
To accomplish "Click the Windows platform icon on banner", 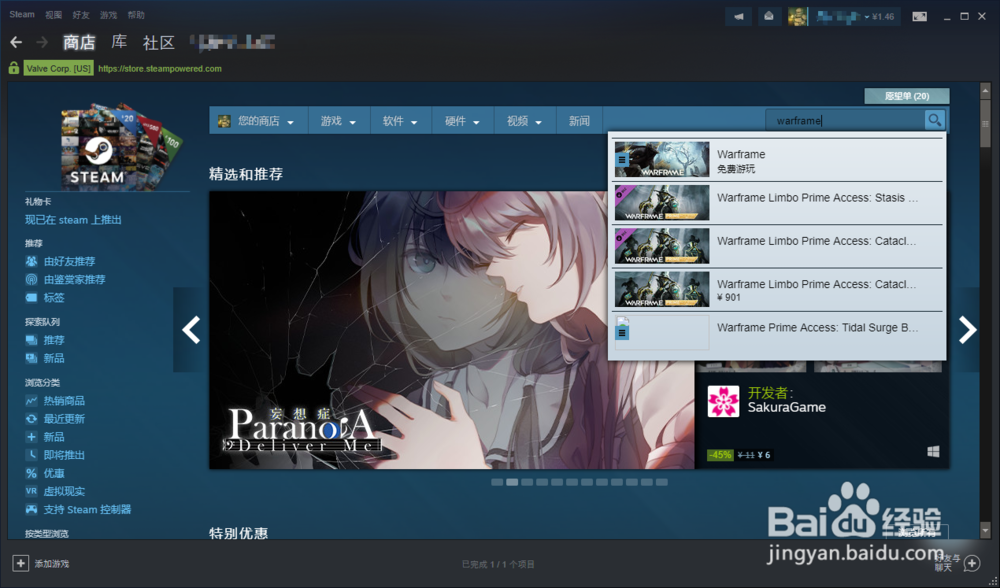I will (933, 452).
